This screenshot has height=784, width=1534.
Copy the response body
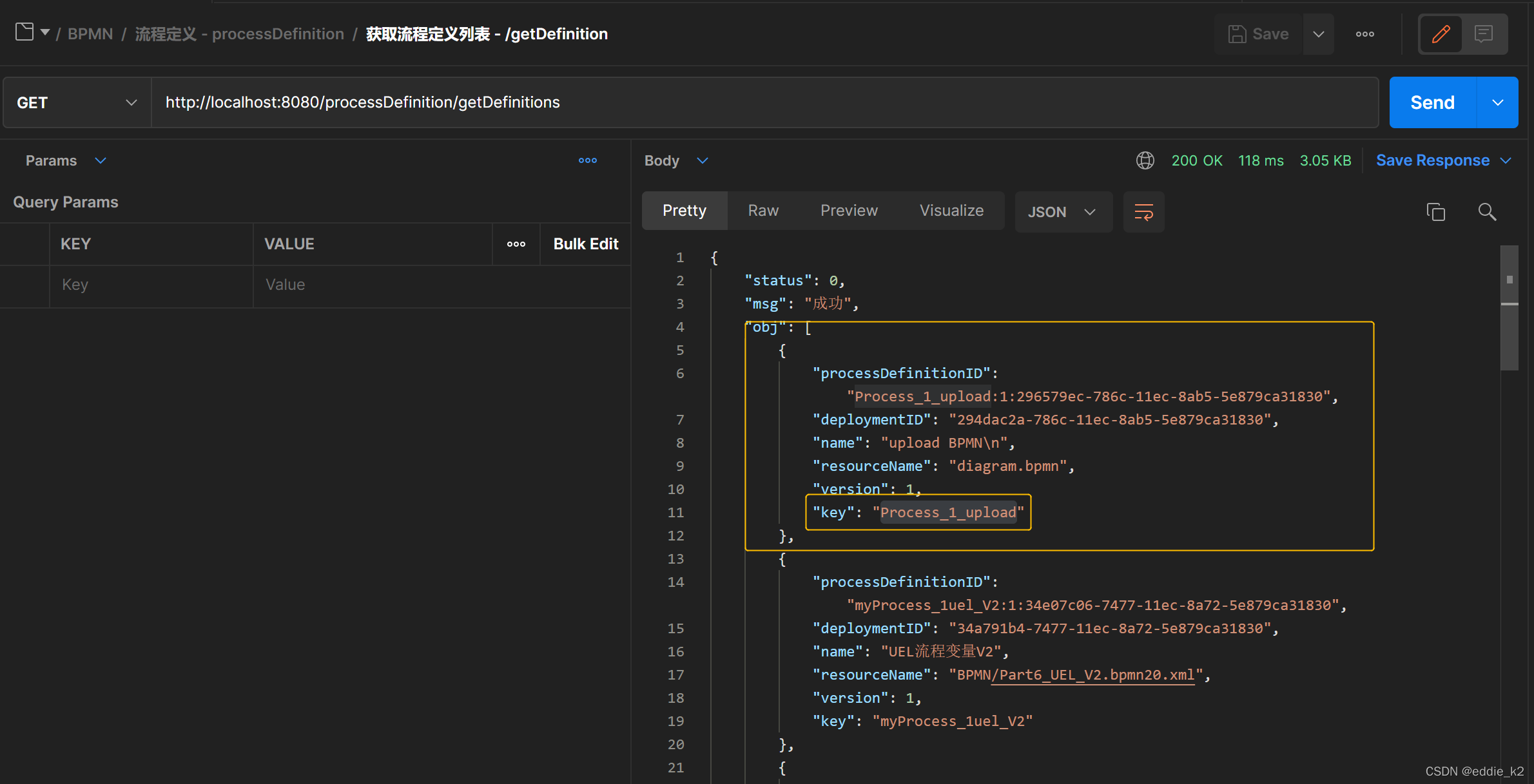[x=1435, y=212]
